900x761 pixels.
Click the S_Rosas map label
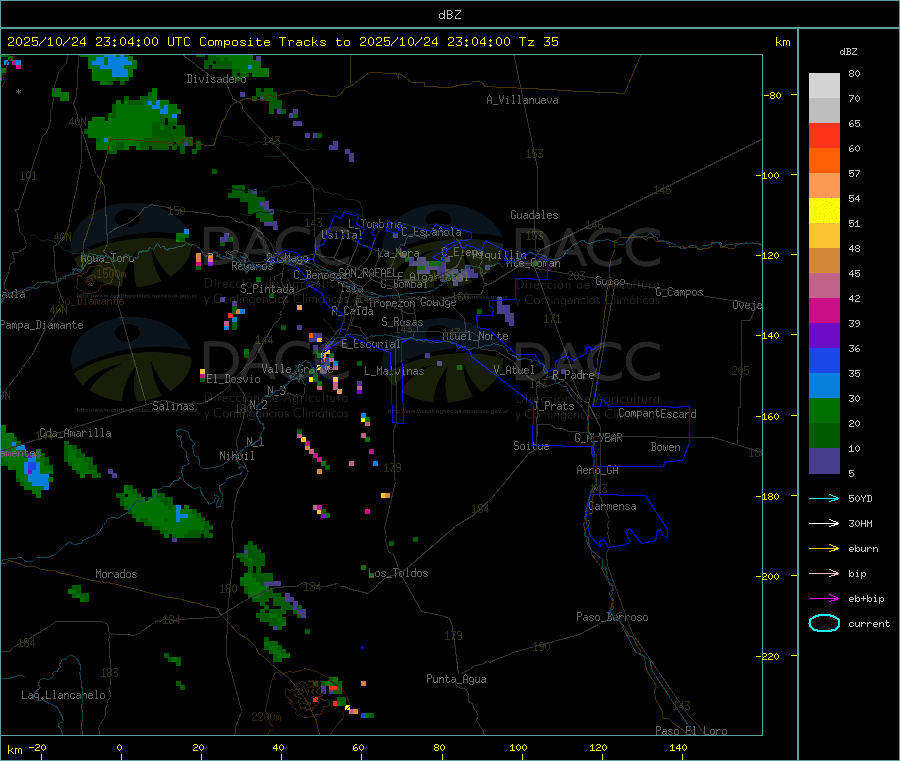pos(402,322)
